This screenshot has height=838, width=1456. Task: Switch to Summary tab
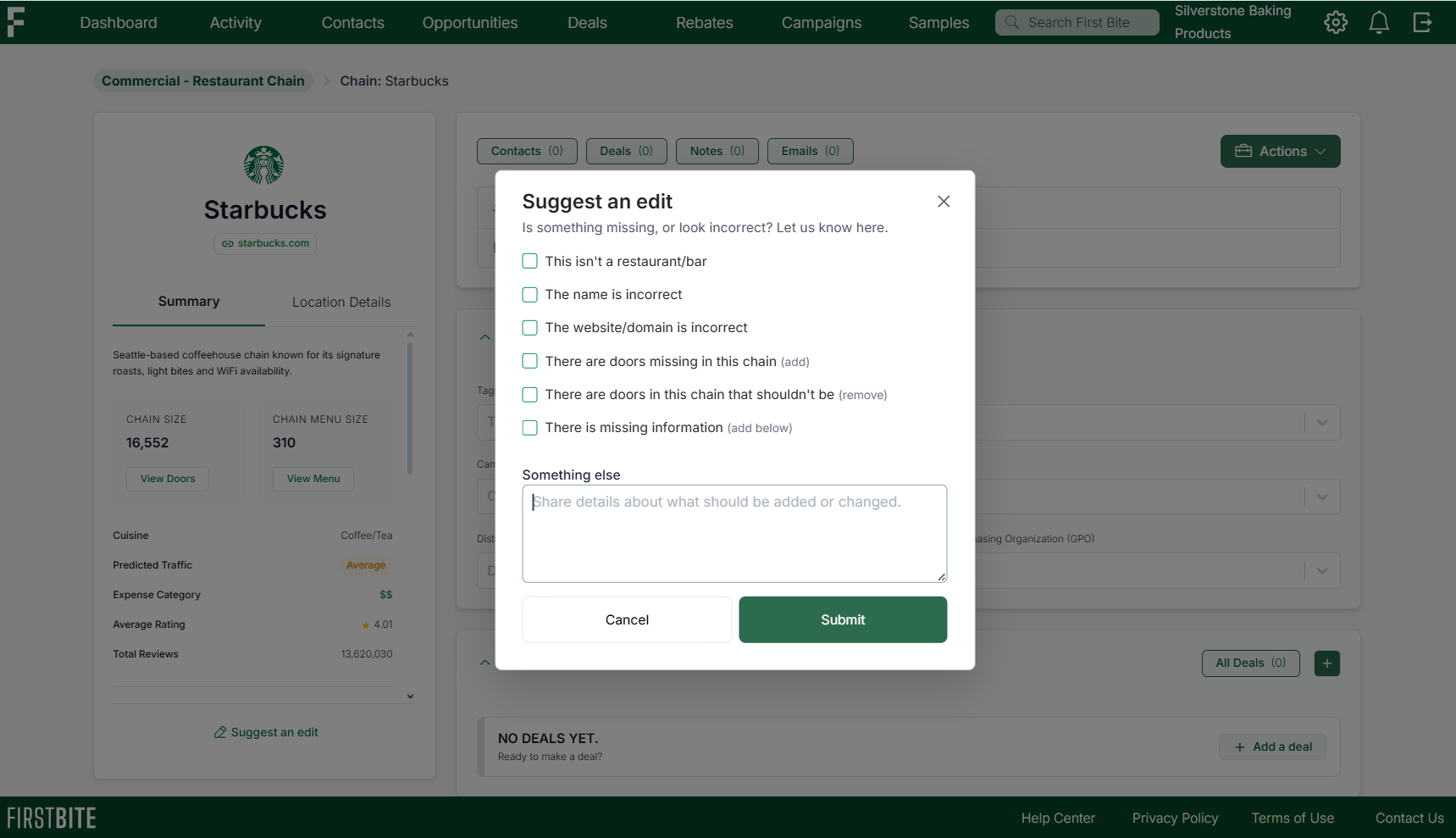[189, 302]
